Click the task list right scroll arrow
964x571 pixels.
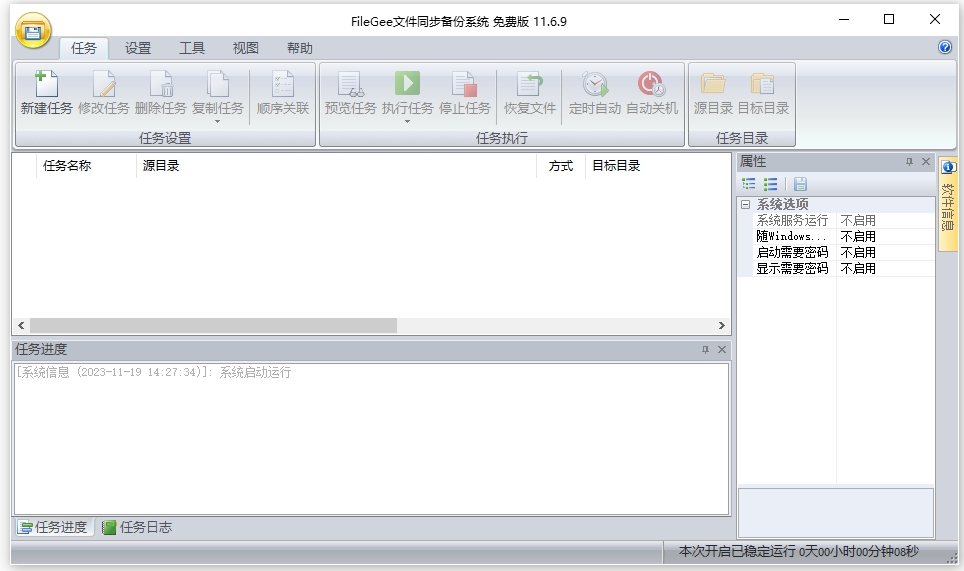pyautogui.click(x=722, y=326)
